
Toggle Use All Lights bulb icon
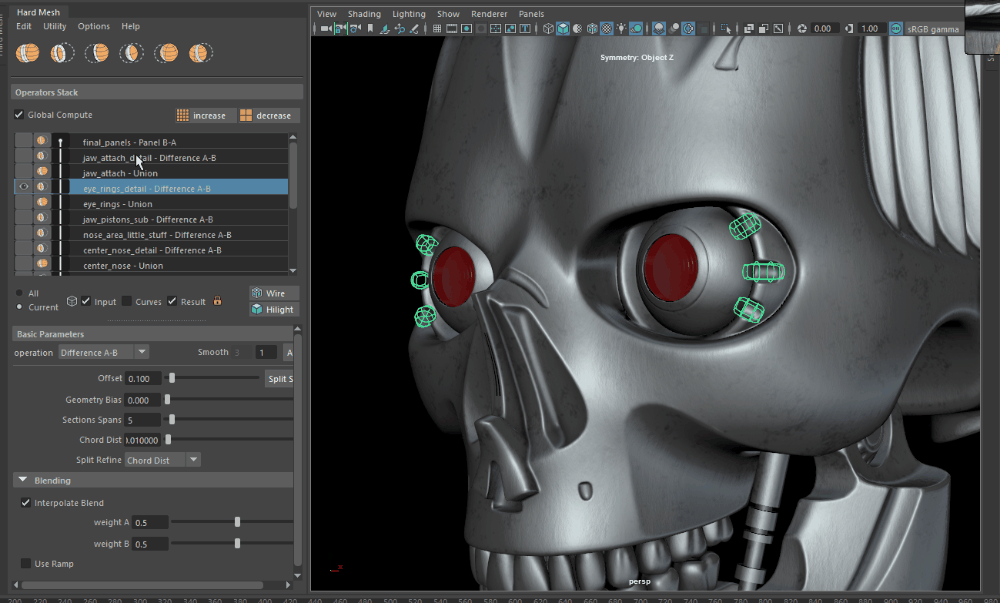tap(621, 29)
